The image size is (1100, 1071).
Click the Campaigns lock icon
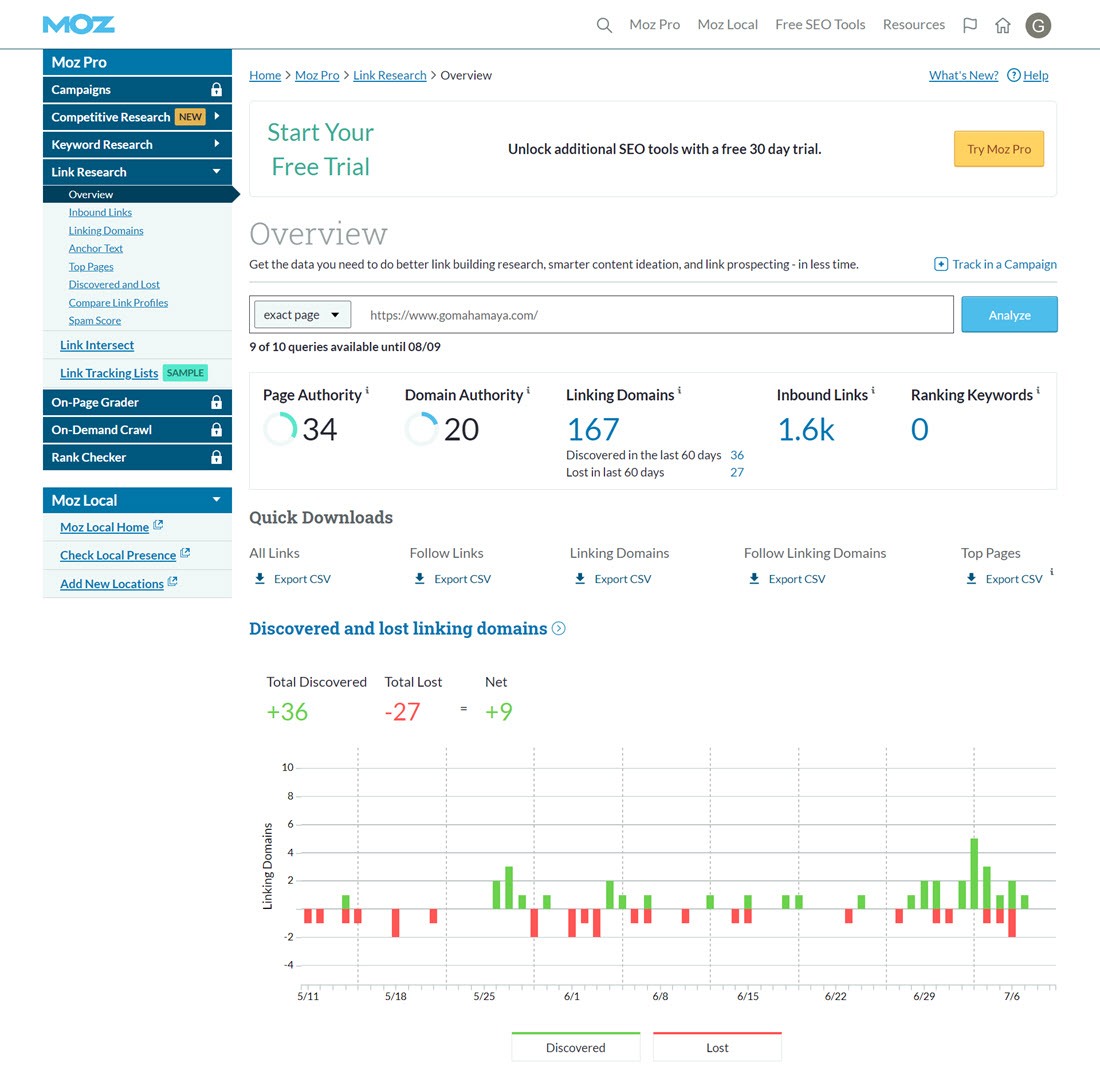[x=216, y=90]
